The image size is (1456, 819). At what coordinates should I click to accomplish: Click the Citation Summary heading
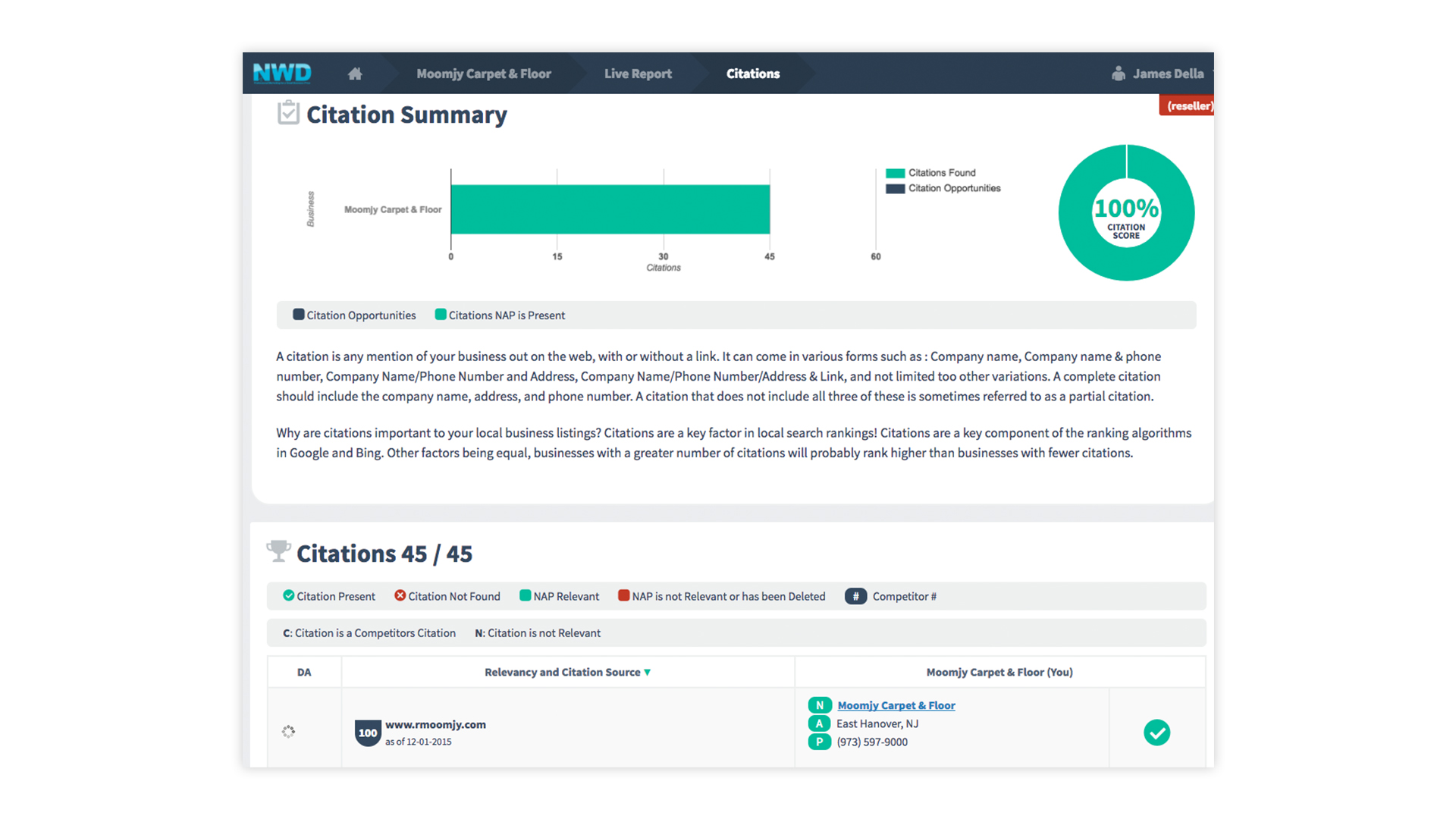pyautogui.click(x=406, y=115)
